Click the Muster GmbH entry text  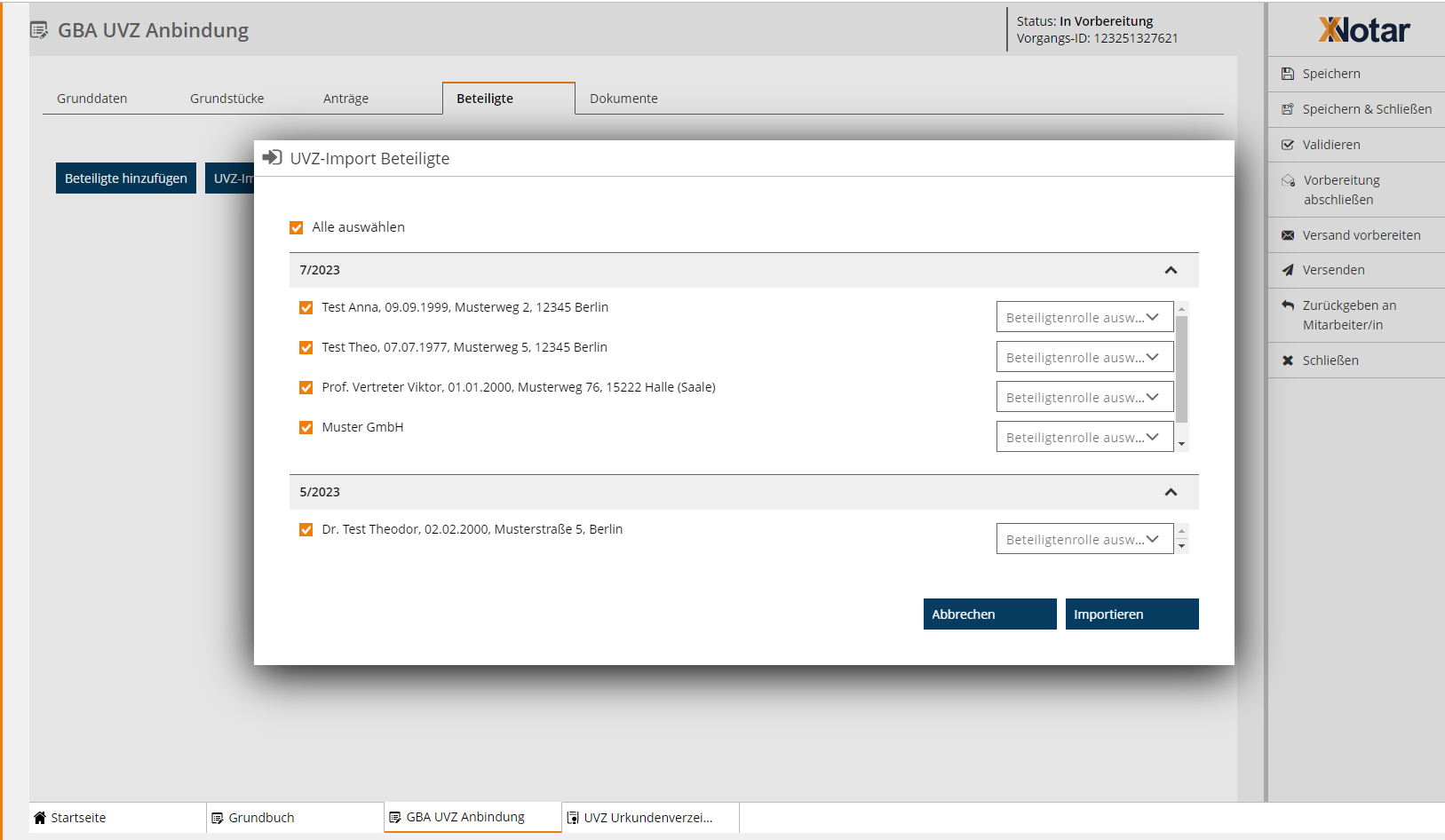pos(362,427)
